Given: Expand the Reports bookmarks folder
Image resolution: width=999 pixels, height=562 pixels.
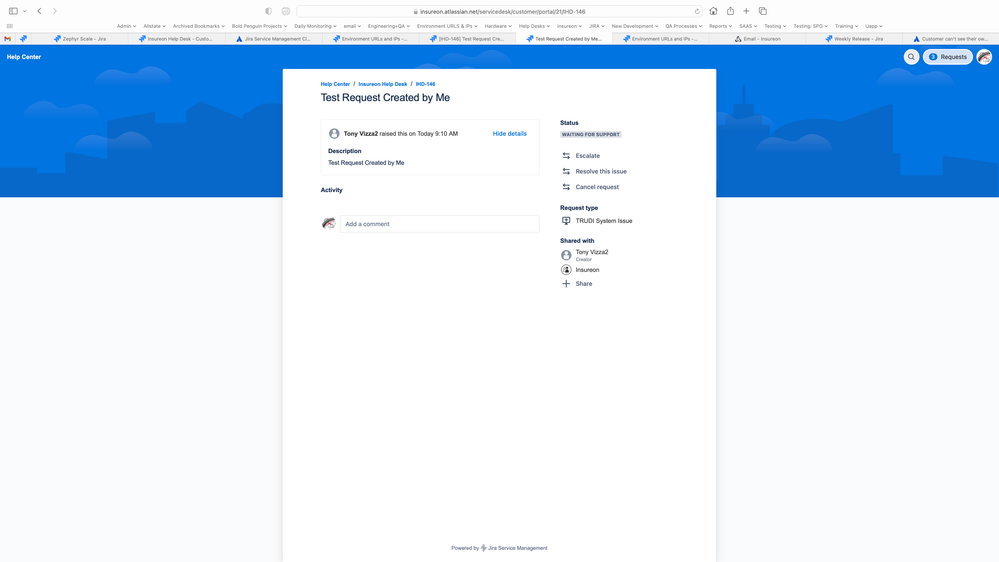Looking at the screenshot, I should (x=720, y=26).
